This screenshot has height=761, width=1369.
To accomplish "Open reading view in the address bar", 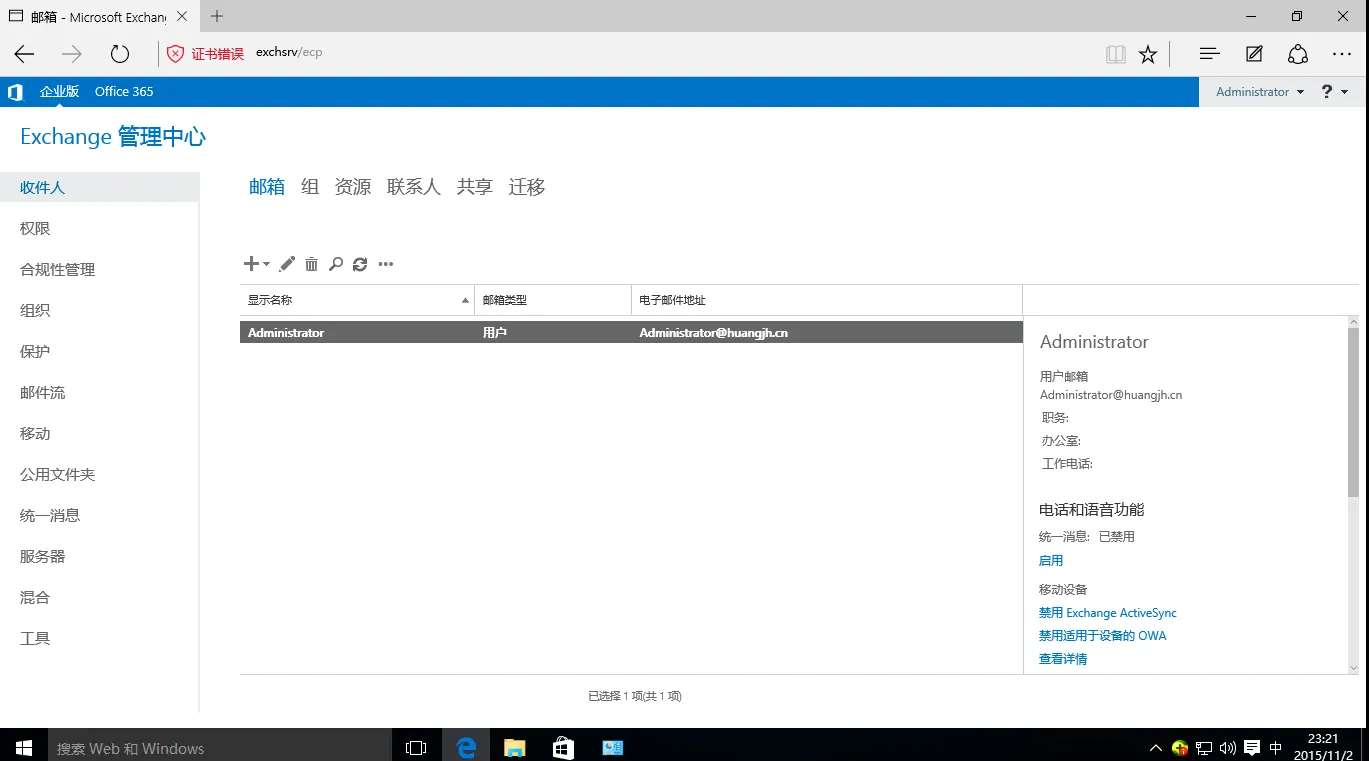I will tap(1116, 54).
